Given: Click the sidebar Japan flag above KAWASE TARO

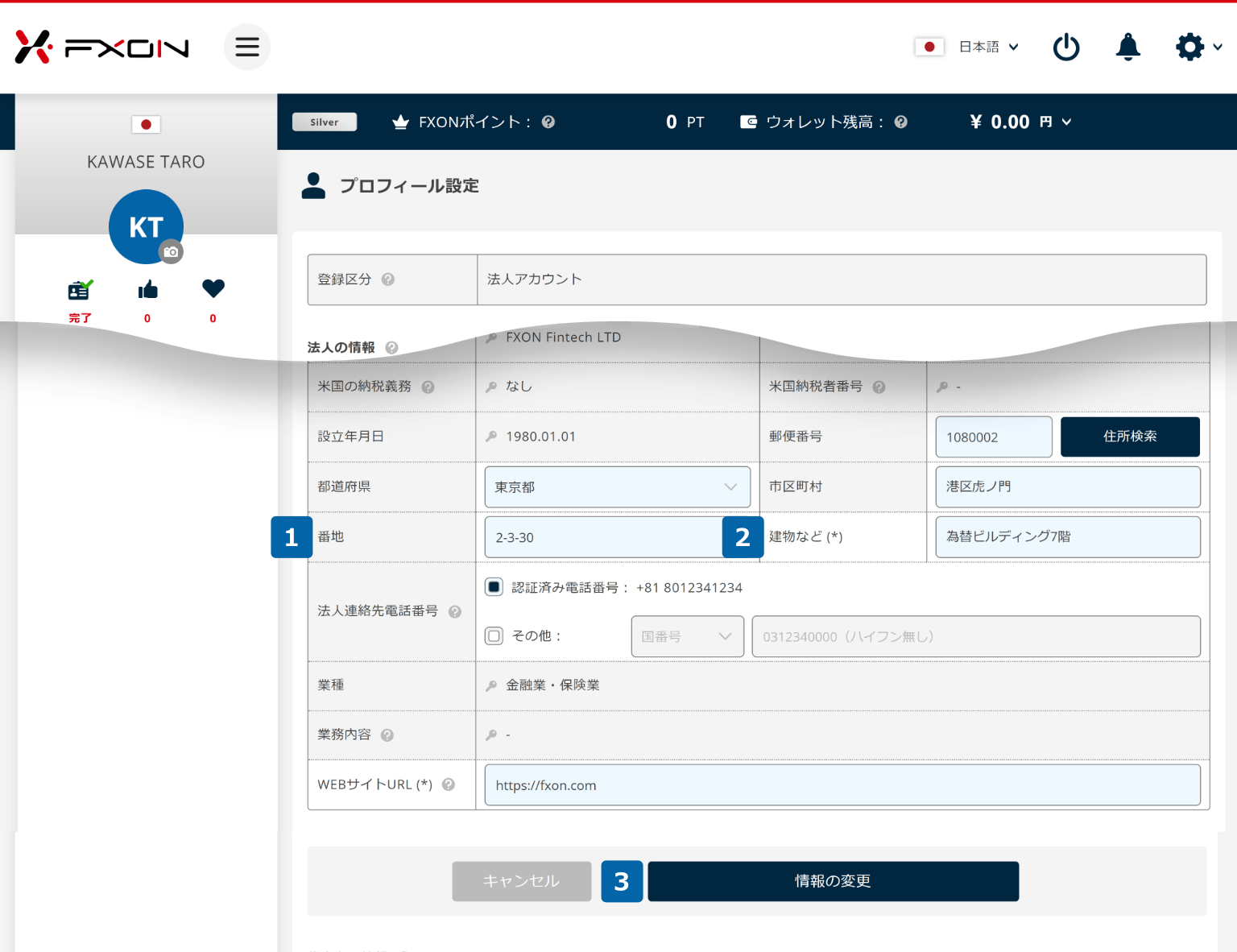Looking at the screenshot, I should click(146, 124).
